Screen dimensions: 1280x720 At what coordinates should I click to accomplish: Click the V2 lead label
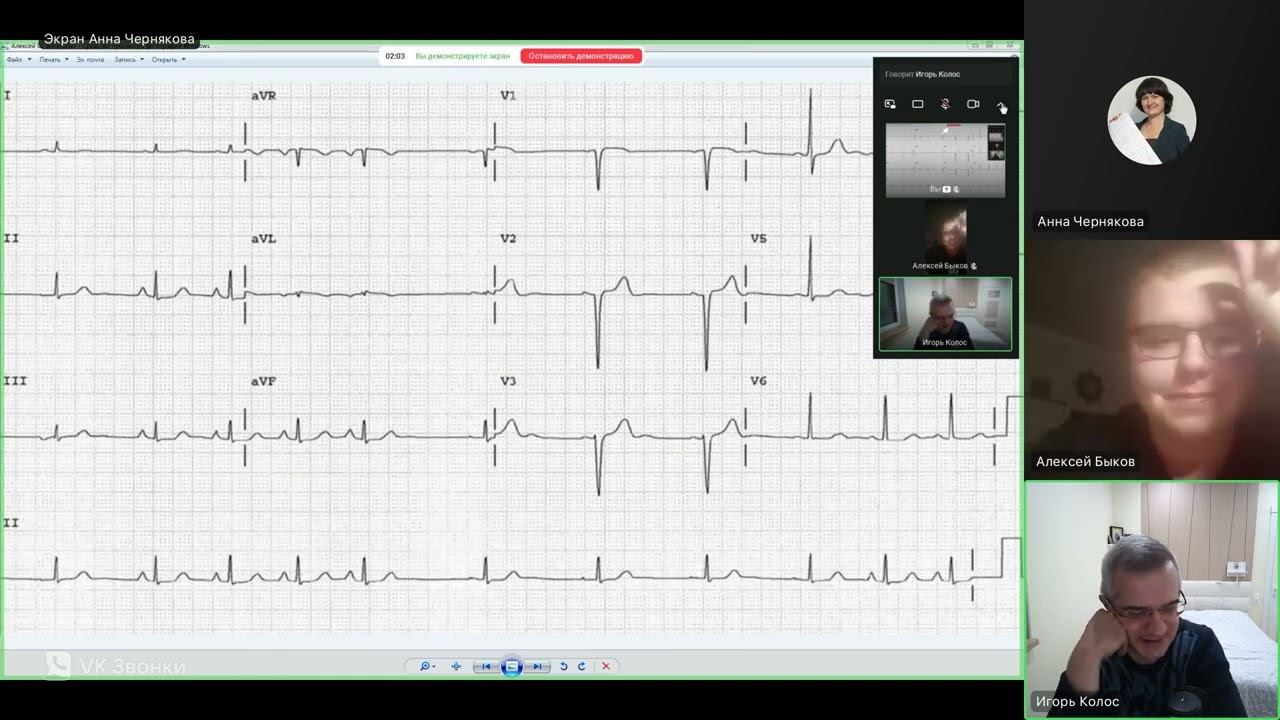tap(508, 239)
